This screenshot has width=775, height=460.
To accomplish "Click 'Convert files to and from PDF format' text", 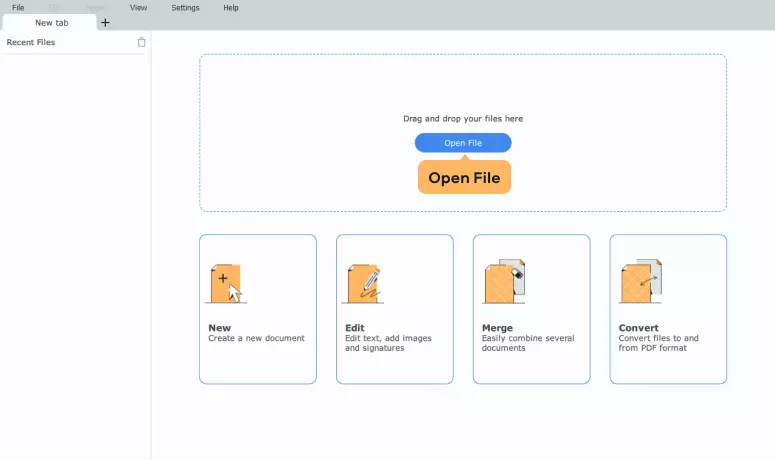I will (x=658, y=343).
